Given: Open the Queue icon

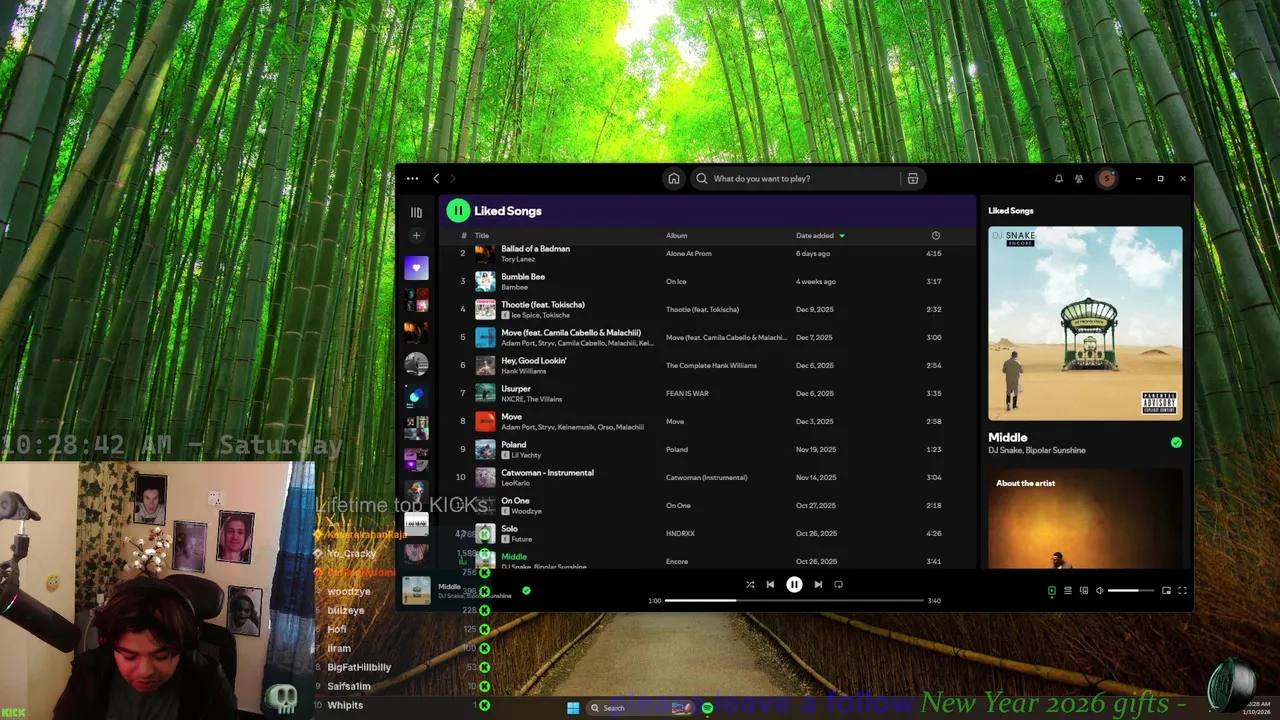Looking at the screenshot, I should [x=1067, y=591].
